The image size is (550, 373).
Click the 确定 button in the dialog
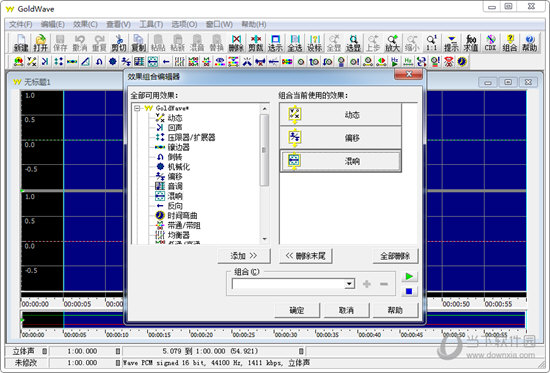(297, 310)
